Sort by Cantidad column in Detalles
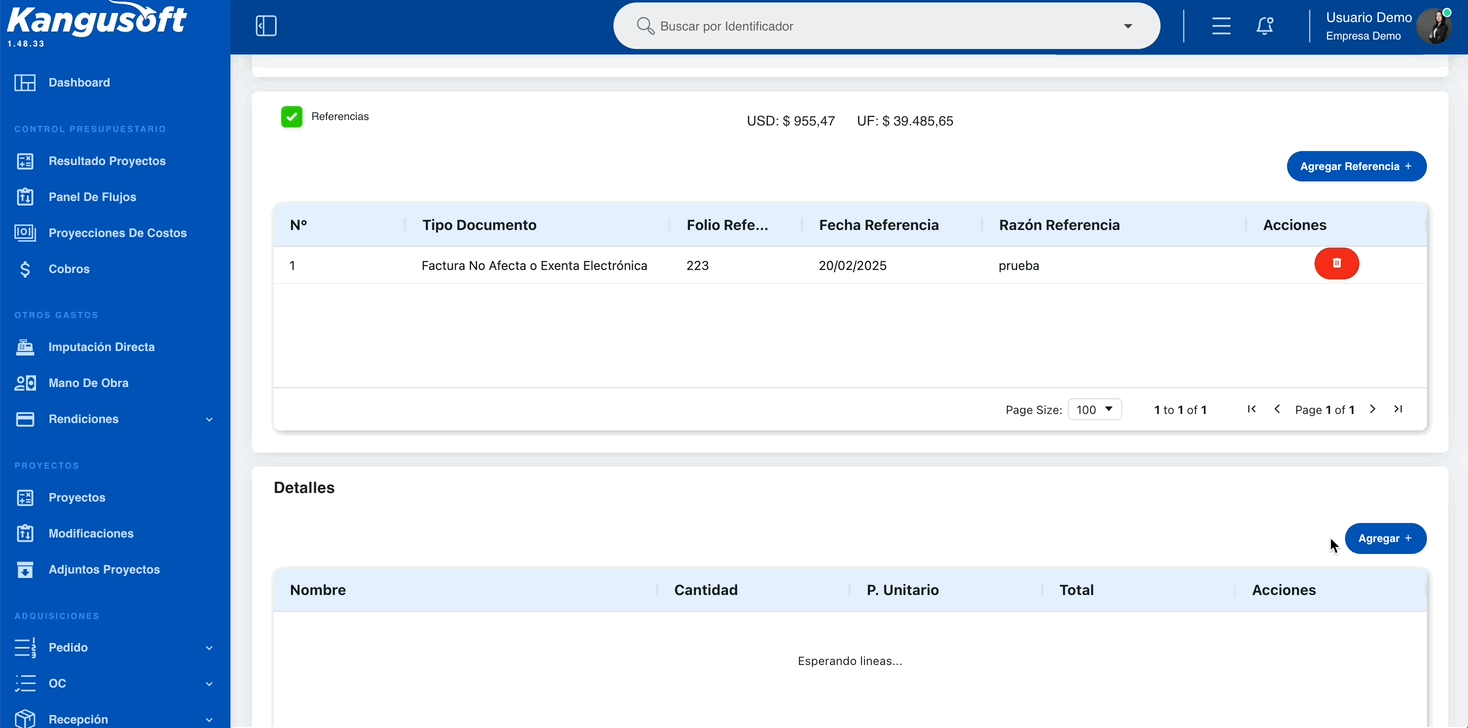 tap(706, 590)
